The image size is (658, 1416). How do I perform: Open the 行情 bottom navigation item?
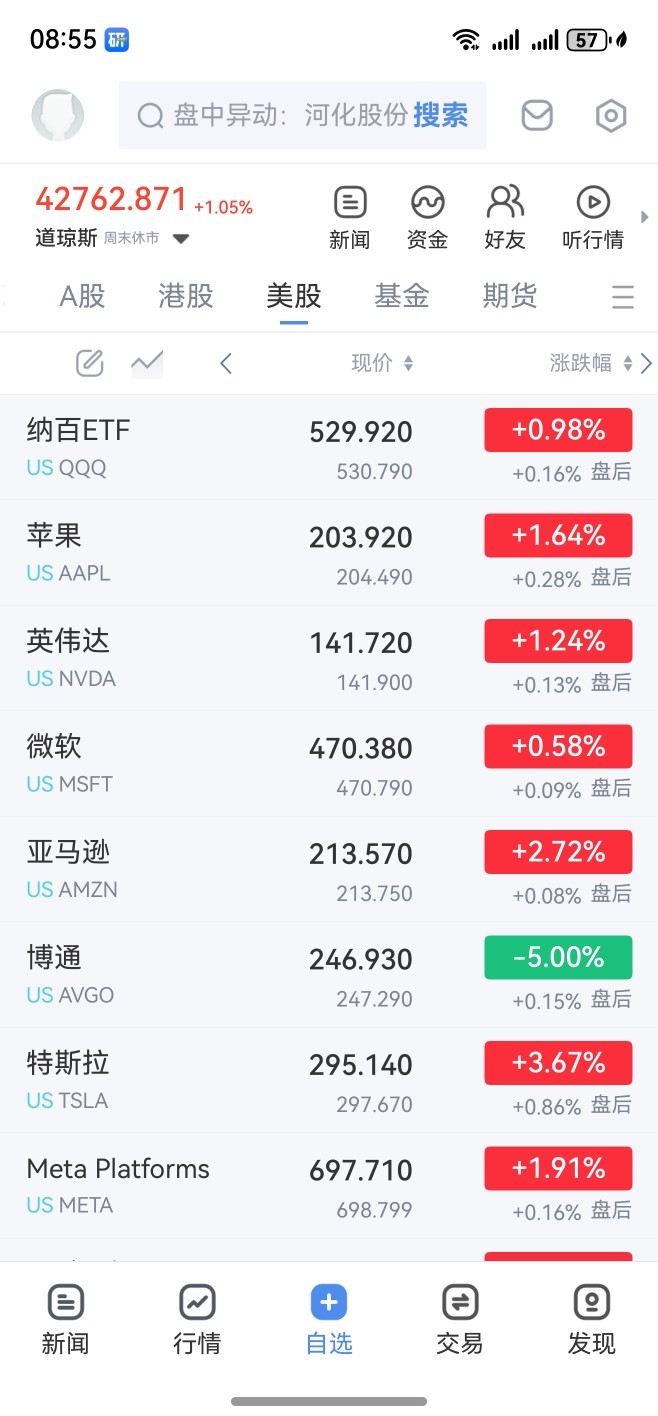(197, 1320)
